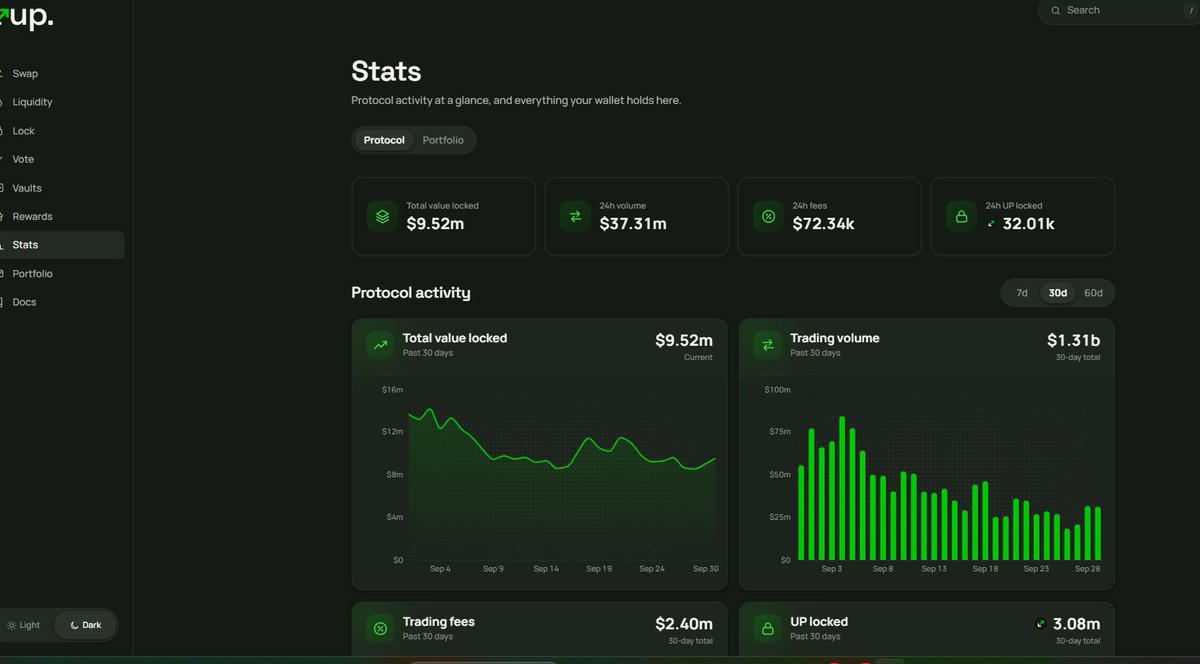The image size is (1200, 664).
Task: Click the $100m axis label
Action: pos(777,389)
